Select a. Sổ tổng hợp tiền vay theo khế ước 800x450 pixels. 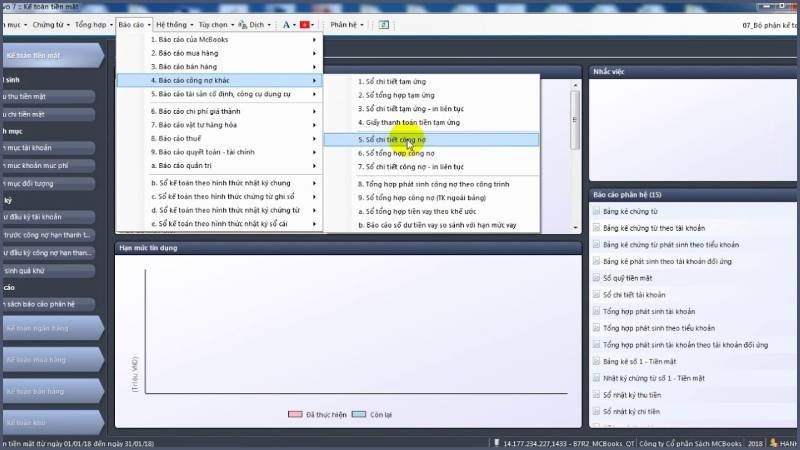click(x=432, y=211)
